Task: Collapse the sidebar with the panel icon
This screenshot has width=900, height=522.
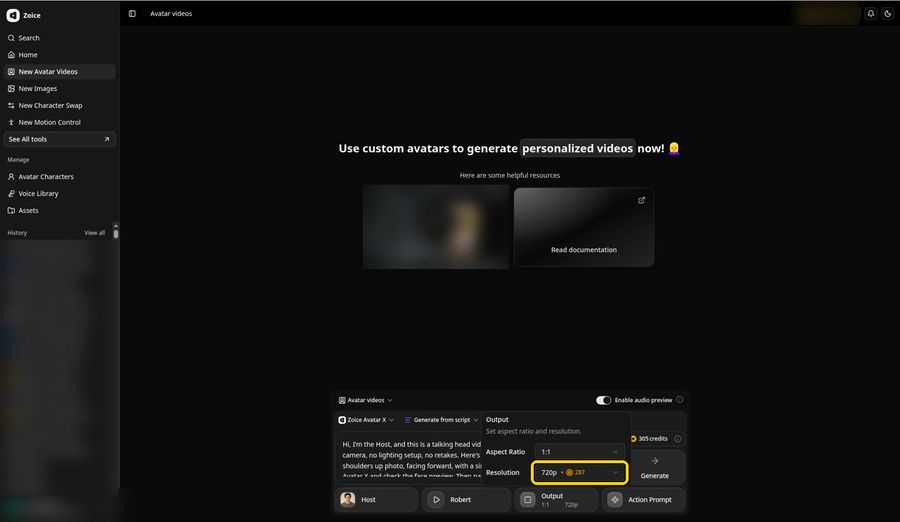Action: click(132, 14)
